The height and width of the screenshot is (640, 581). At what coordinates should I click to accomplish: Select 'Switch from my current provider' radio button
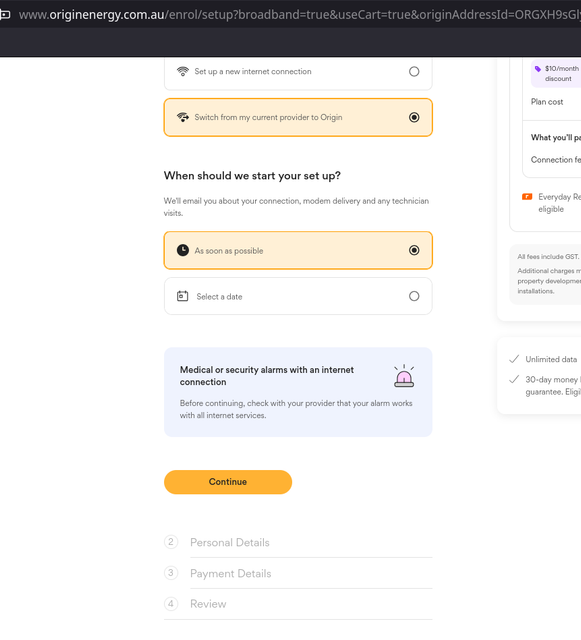tap(414, 118)
